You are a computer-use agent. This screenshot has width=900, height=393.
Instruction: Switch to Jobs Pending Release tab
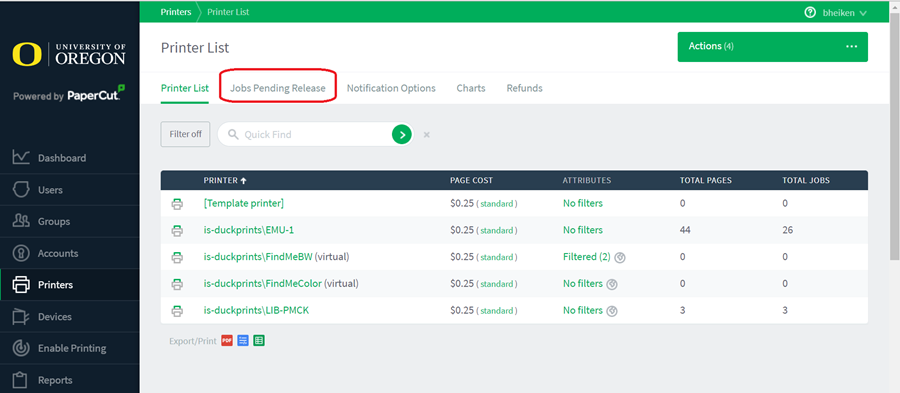(278, 88)
